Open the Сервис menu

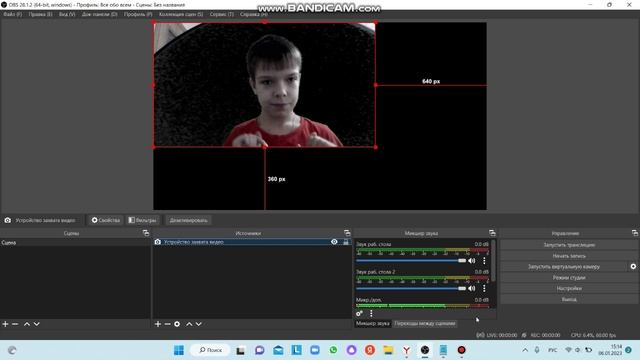click(222, 14)
